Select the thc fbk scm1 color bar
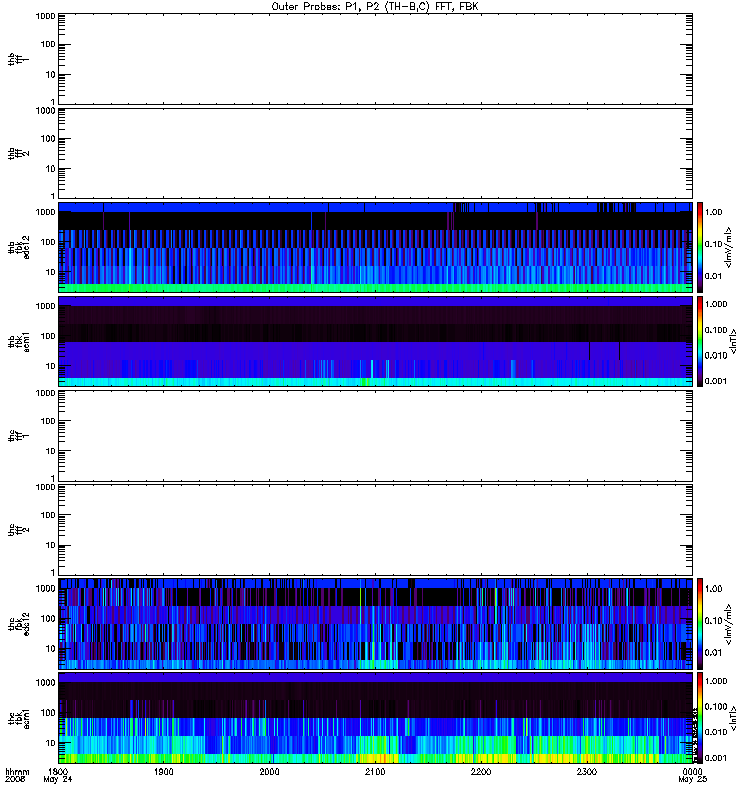This screenshot has width=750, height=800. (x=700, y=718)
